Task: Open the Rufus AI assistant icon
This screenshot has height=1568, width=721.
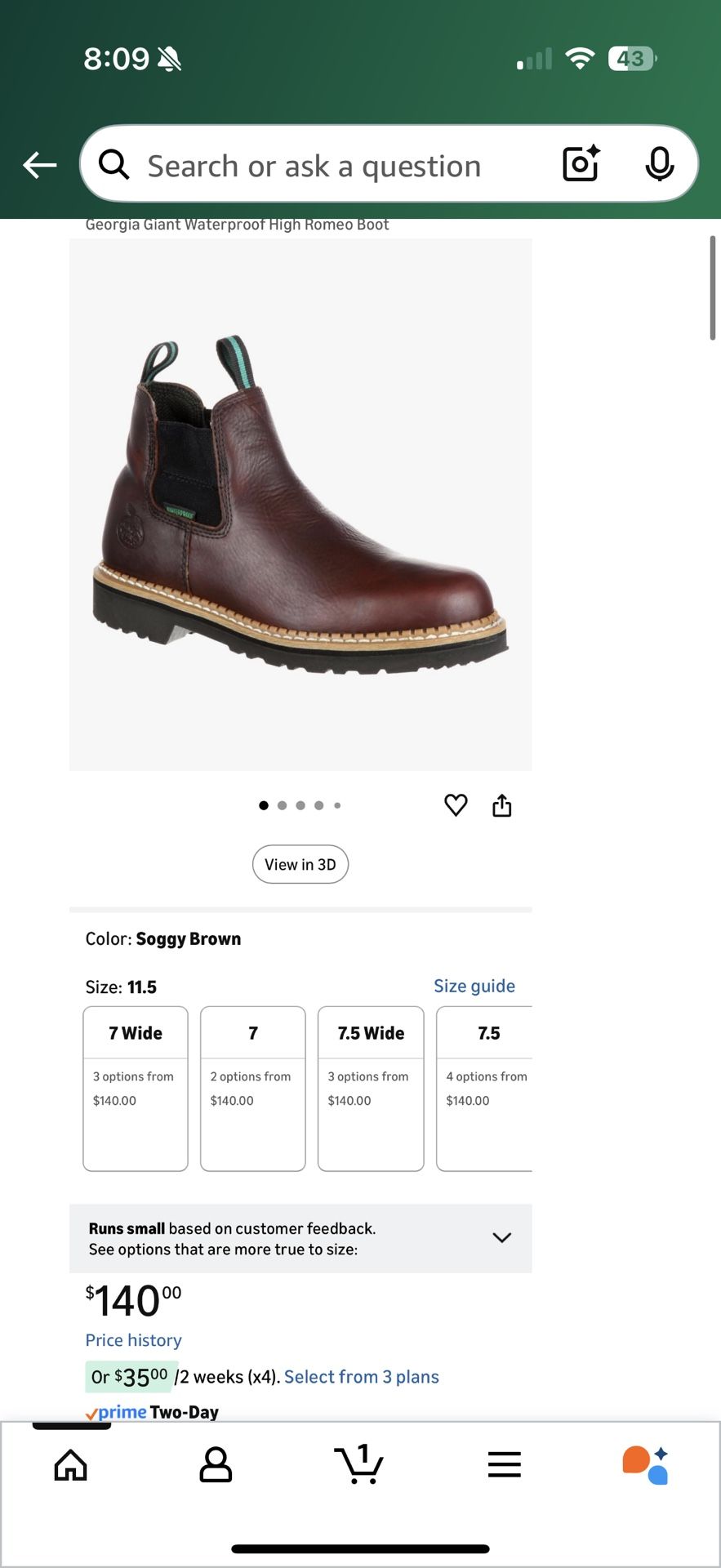Action: coord(646,1464)
